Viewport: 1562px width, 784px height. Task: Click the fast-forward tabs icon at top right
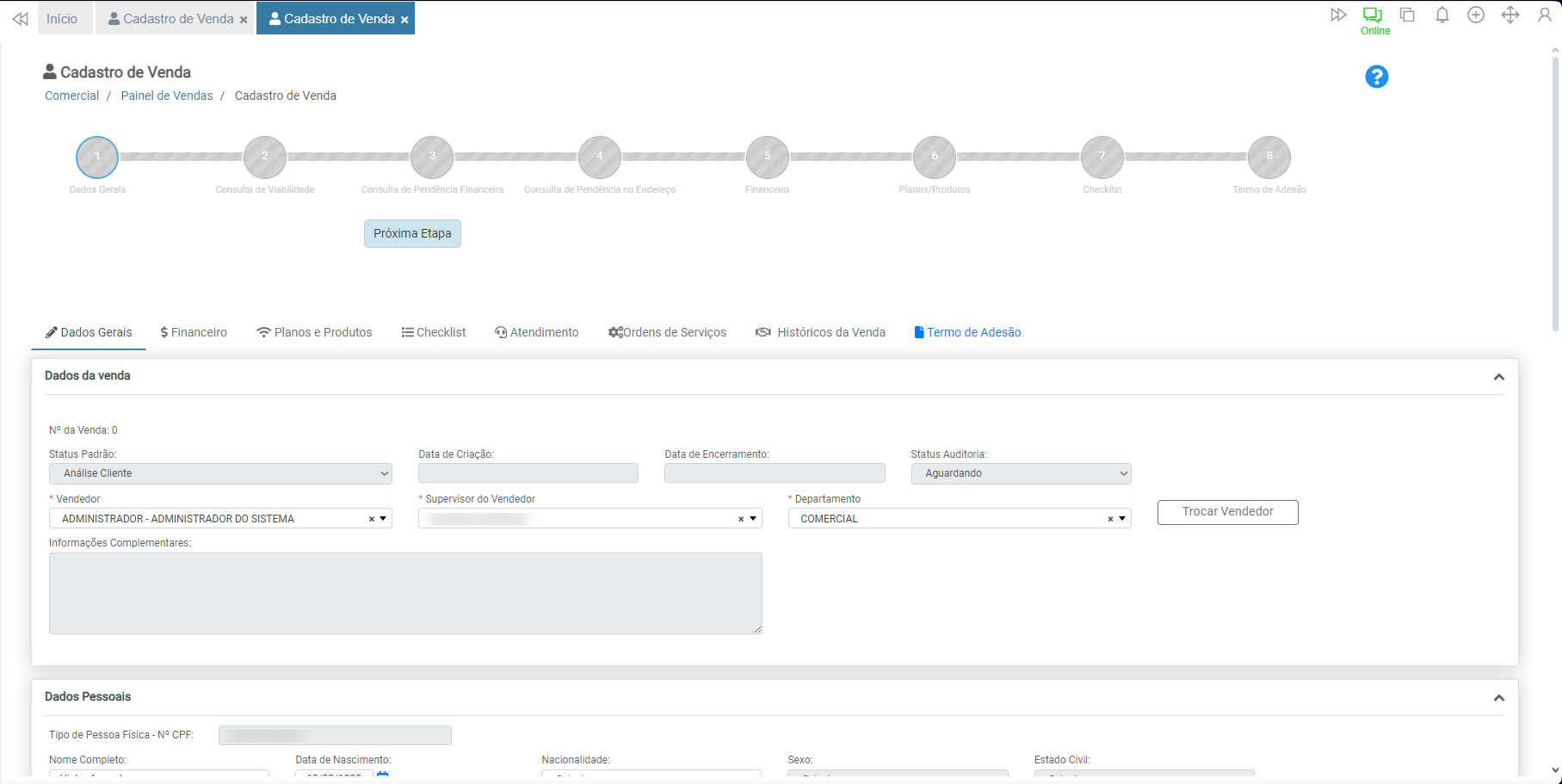coord(1337,15)
